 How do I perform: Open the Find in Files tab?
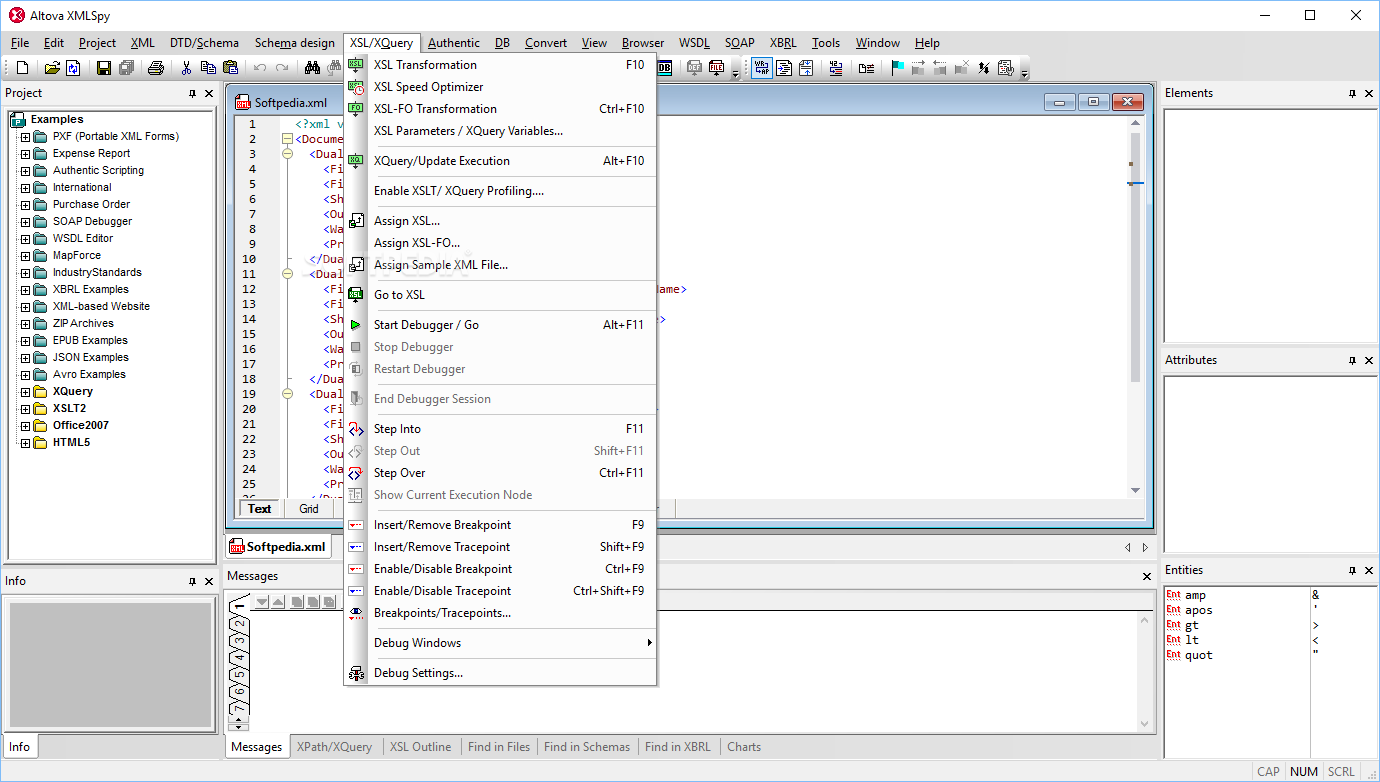coord(499,747)
